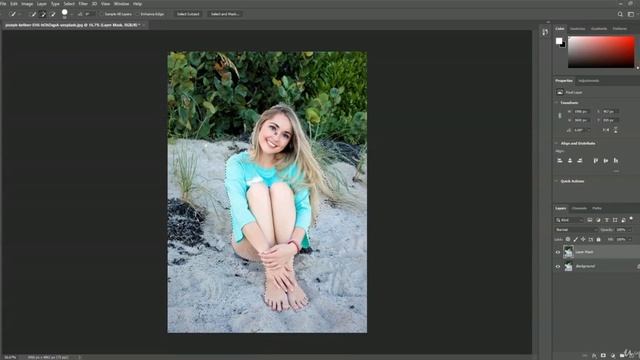Click the new adjustment layer icon
The image size is (640, 360).
(613, 356)
